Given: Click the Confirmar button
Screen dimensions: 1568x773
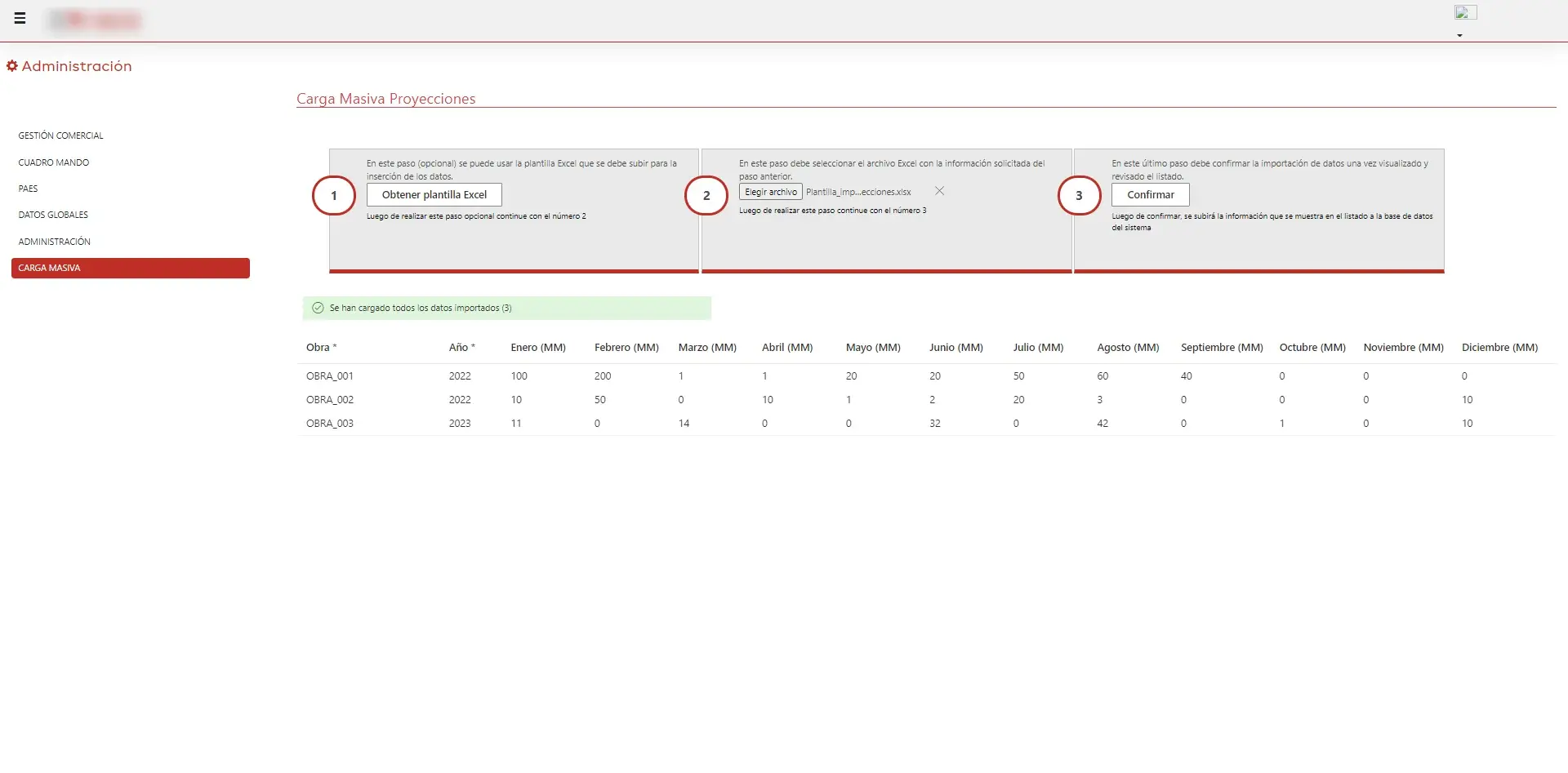Looking at the screenshot, I should tap(1151, 194).
